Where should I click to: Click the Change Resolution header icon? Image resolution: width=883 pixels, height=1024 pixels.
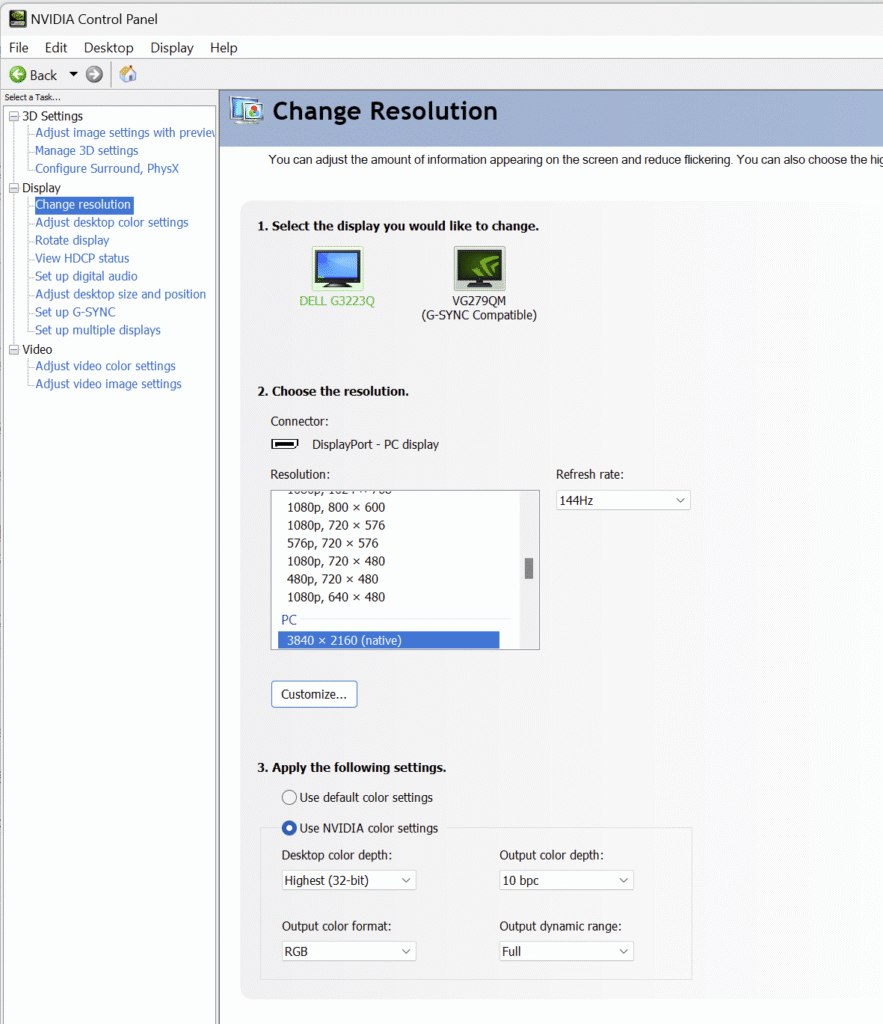[246, 111]
